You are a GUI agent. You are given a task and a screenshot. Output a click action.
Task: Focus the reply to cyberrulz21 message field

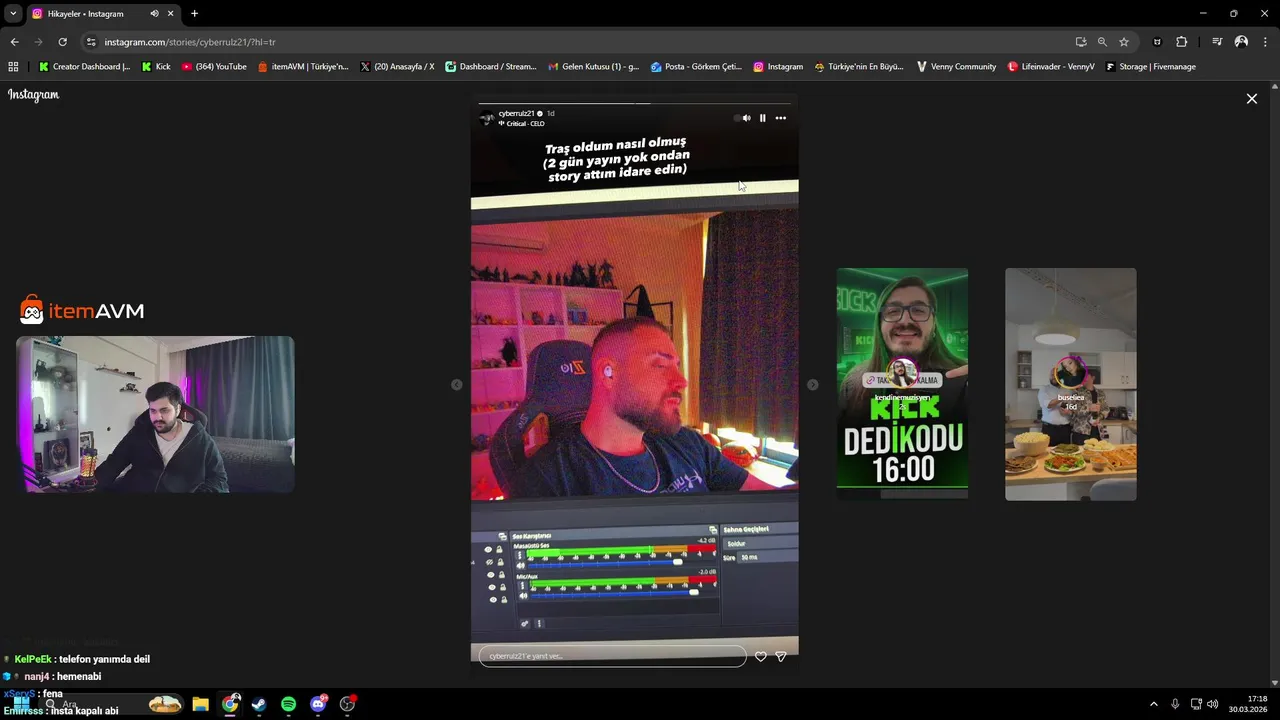tap(612, 656)
